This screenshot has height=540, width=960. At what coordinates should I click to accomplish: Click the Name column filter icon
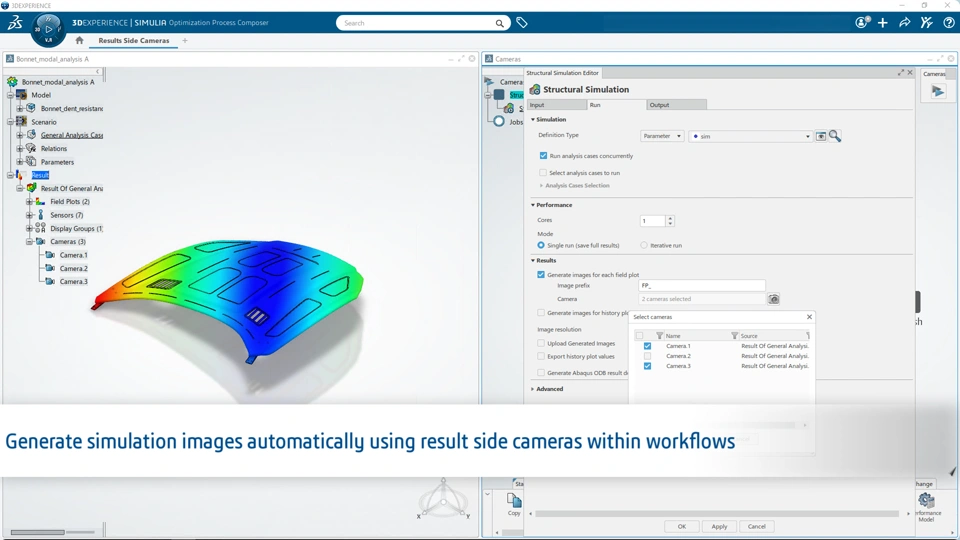[x=659, y=336]
